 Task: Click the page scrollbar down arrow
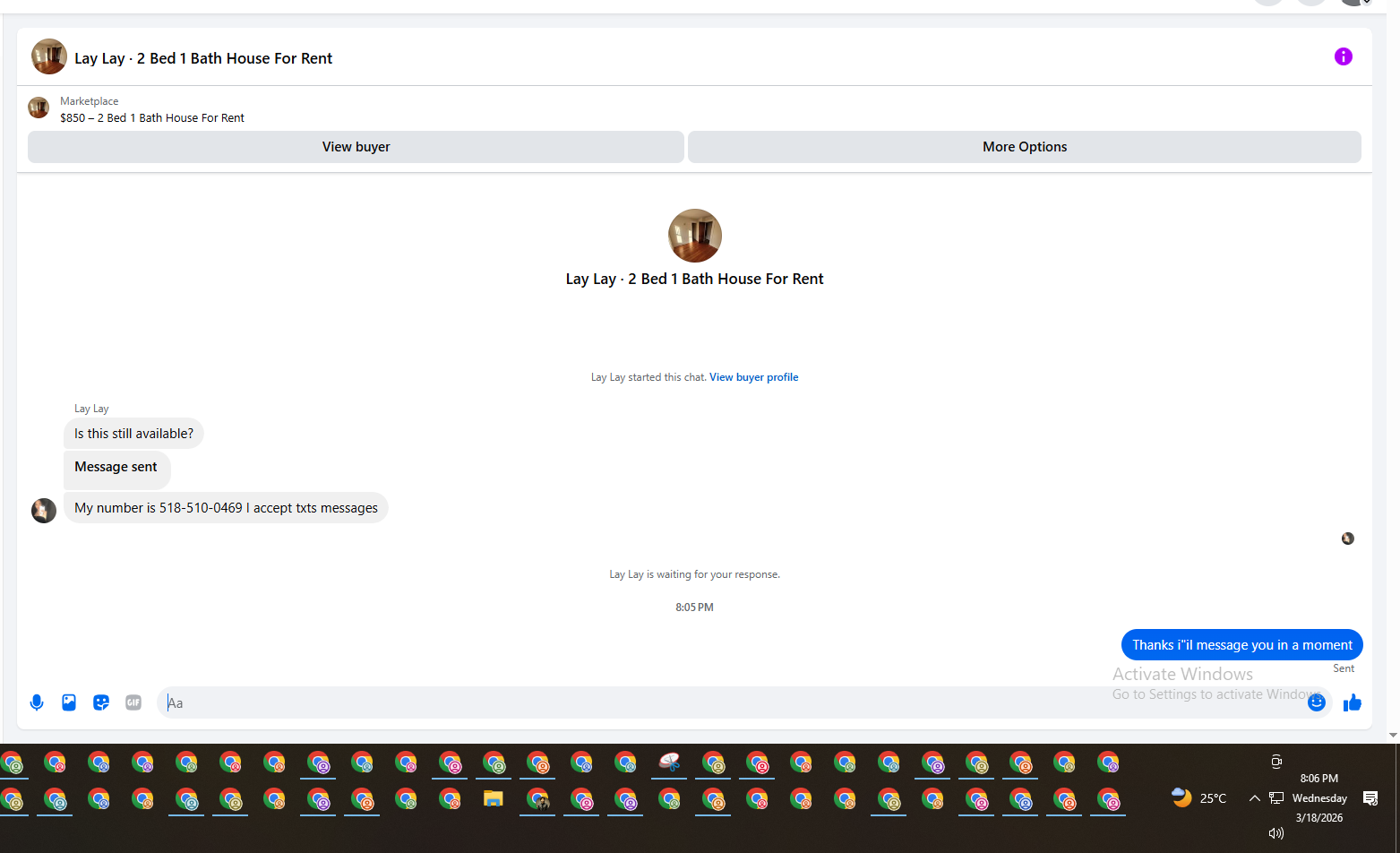[1393, 735]
